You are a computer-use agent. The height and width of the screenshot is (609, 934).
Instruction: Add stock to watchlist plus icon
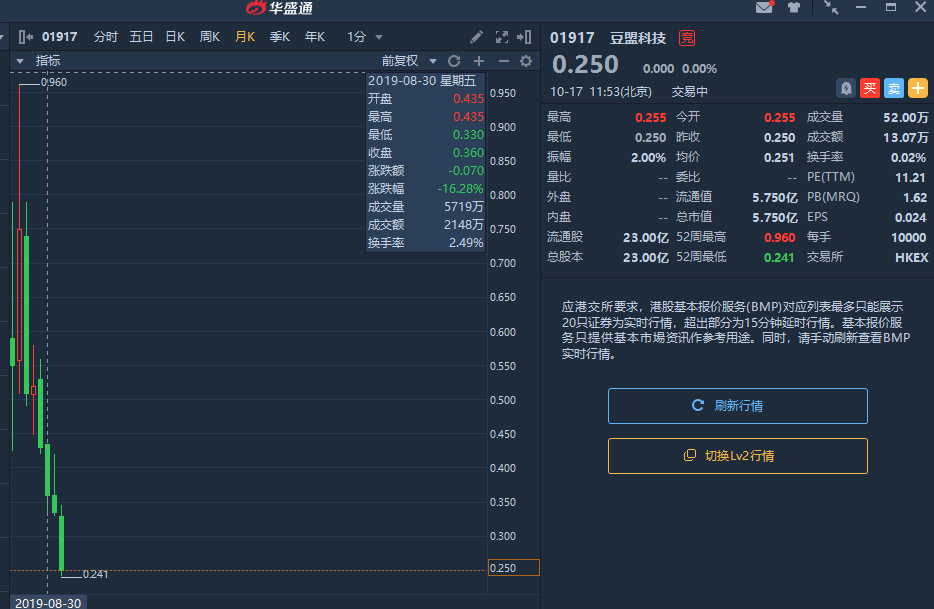(x=918, y=88)
